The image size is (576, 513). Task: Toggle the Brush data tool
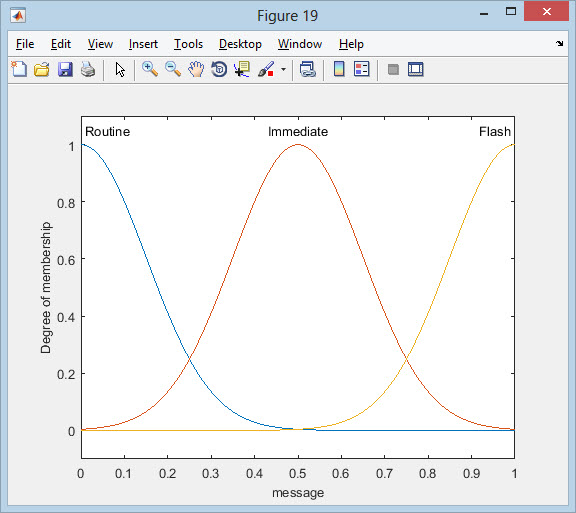click(266, 69)
